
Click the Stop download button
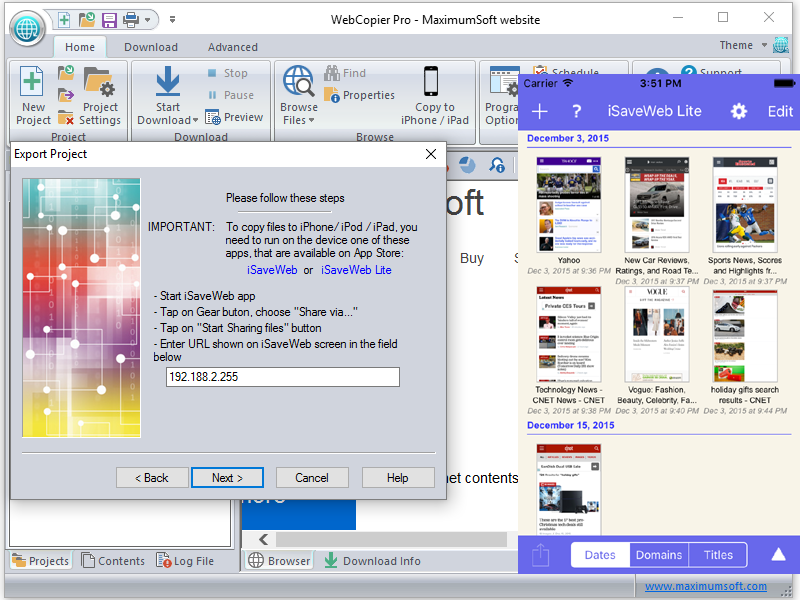[x=228, y=73]
